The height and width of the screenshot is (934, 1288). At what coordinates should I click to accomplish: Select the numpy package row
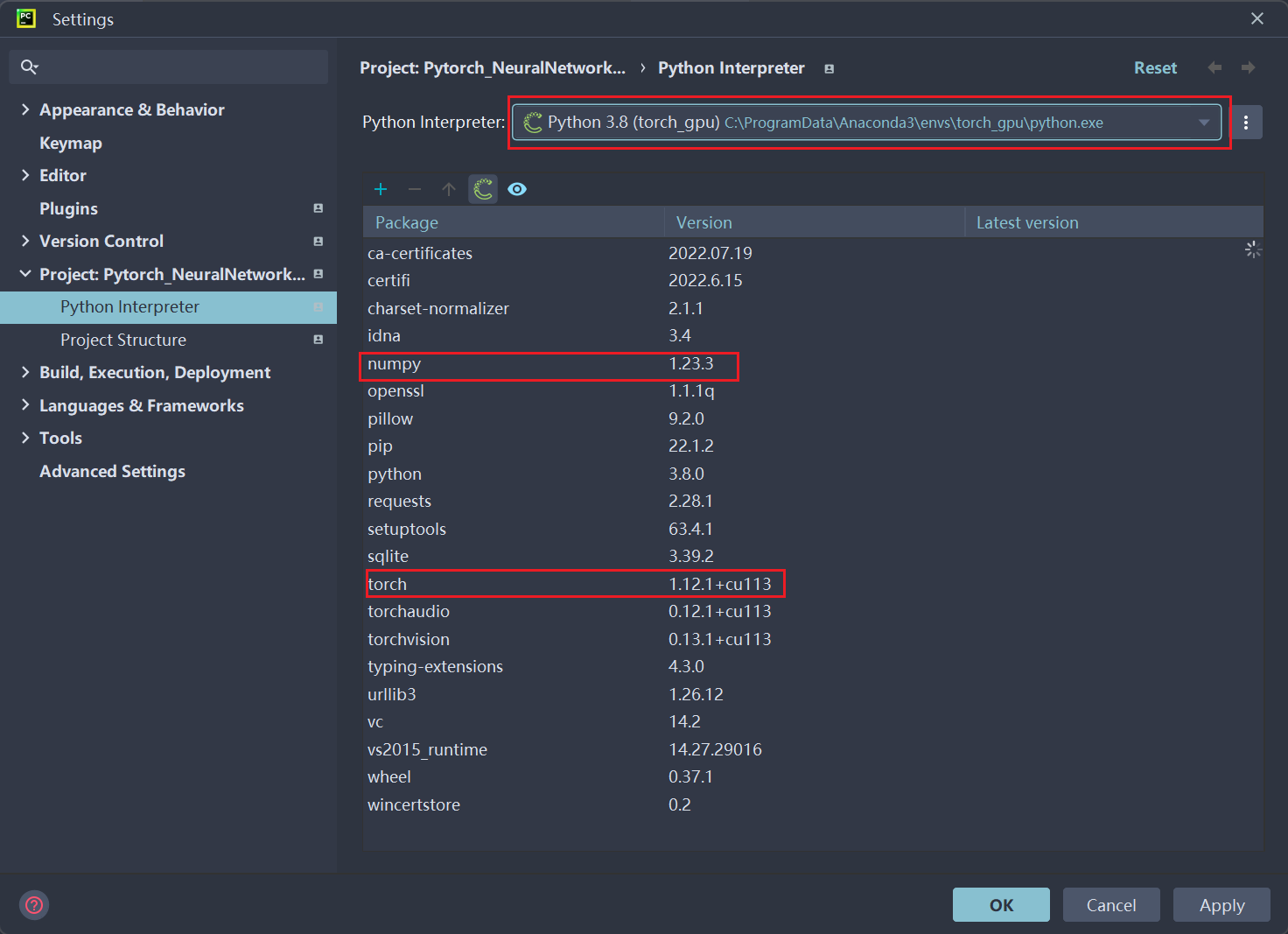click(x=813, y=363)
